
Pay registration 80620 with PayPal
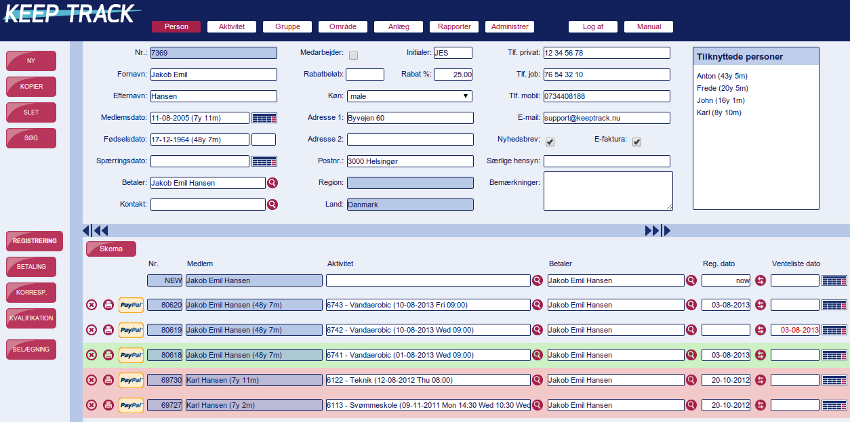click(131, 305)
